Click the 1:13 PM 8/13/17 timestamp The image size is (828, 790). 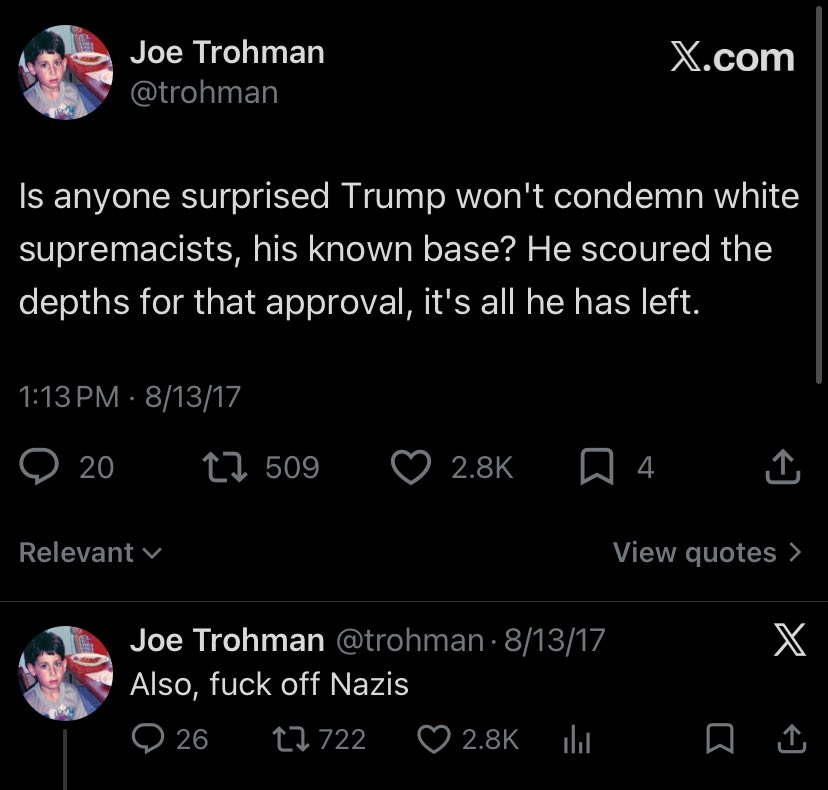pos(130,397)
